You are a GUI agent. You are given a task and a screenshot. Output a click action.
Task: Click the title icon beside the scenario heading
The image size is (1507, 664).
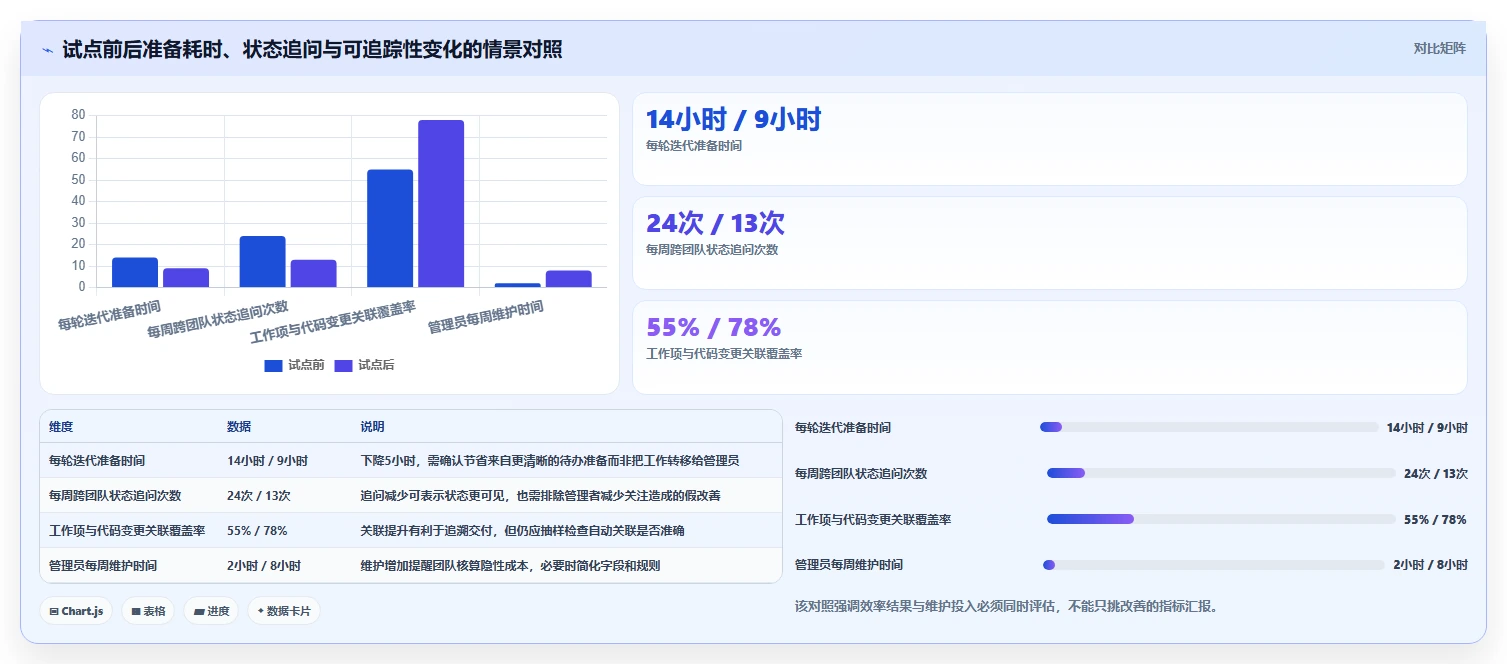point(47,50)
